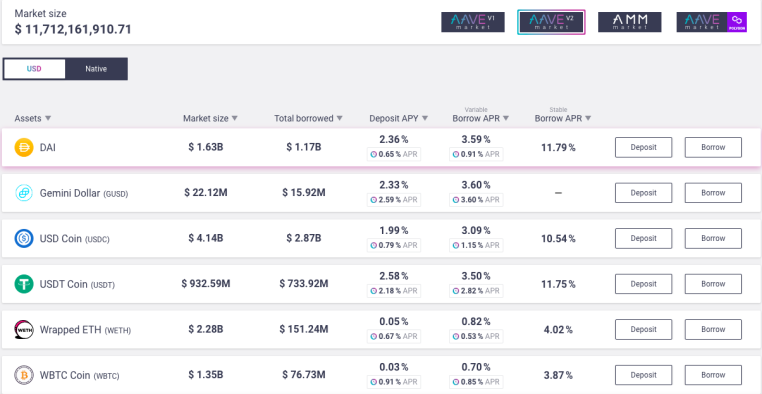
Task: Click the Gemini Dollar GUSD icon
Action: (x=24, y=193)
